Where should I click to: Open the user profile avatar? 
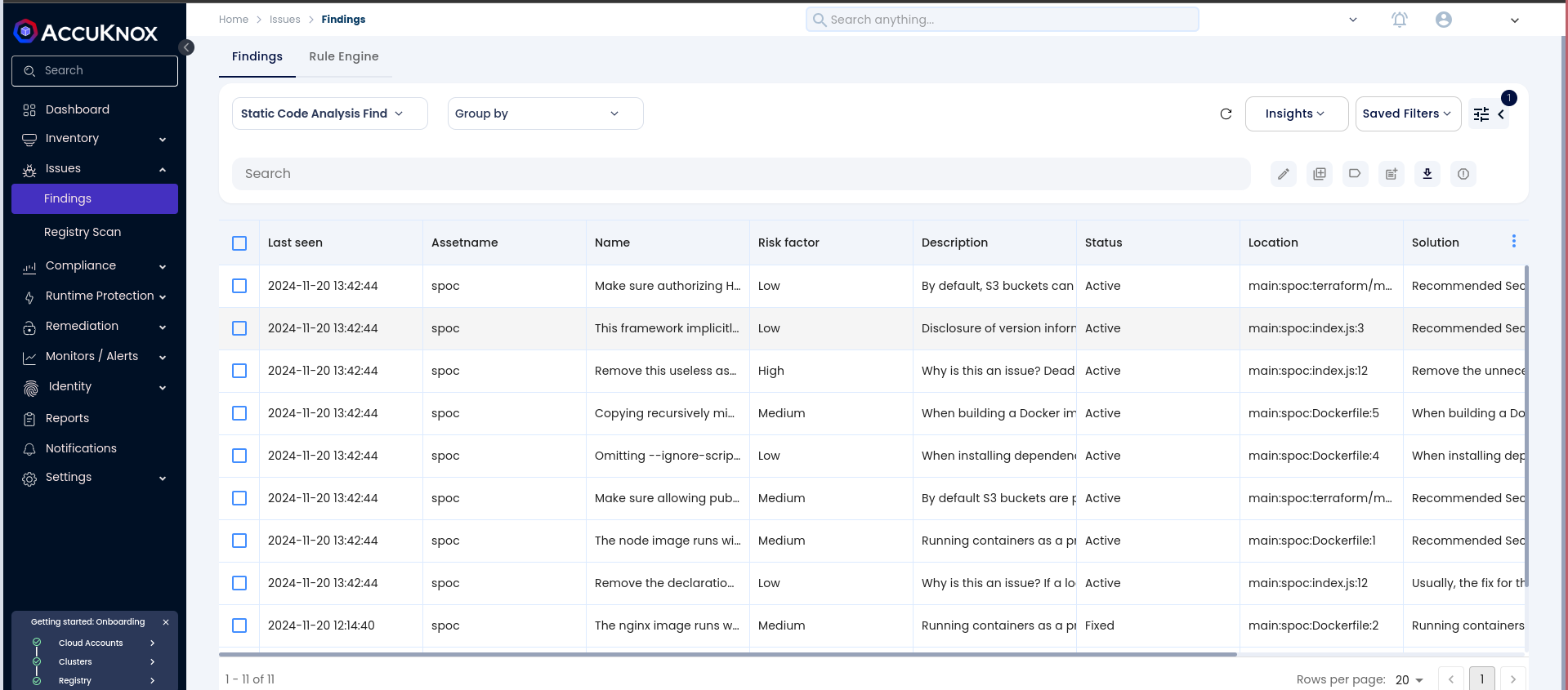(x=1444, y=20)
